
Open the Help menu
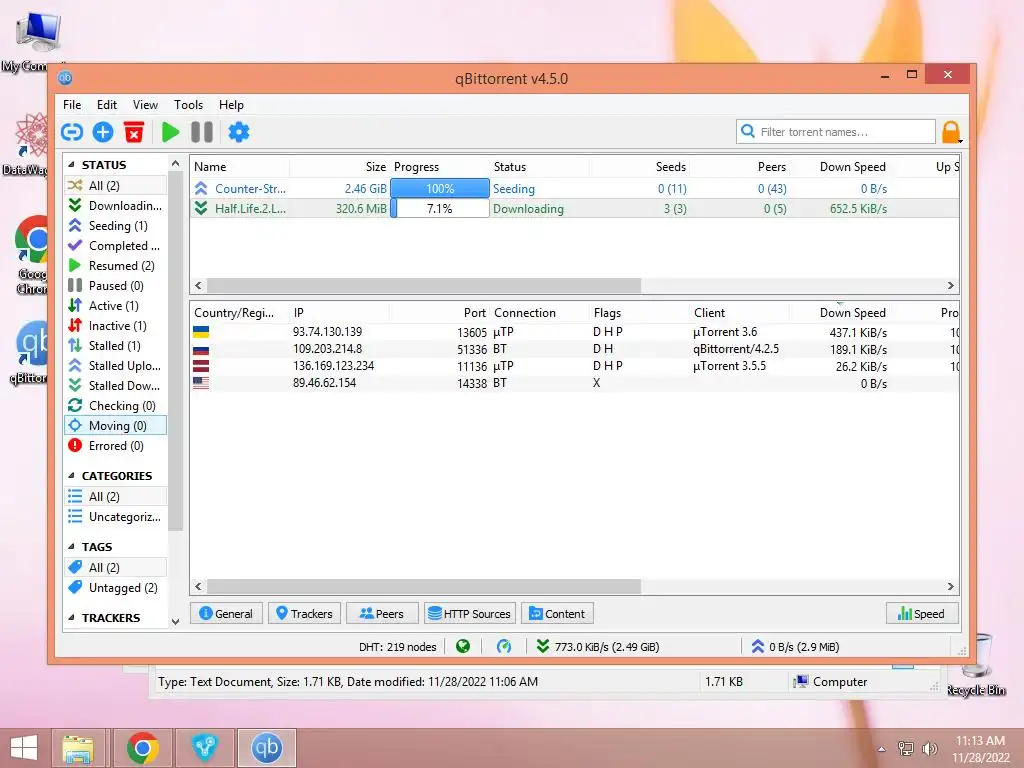231,104
